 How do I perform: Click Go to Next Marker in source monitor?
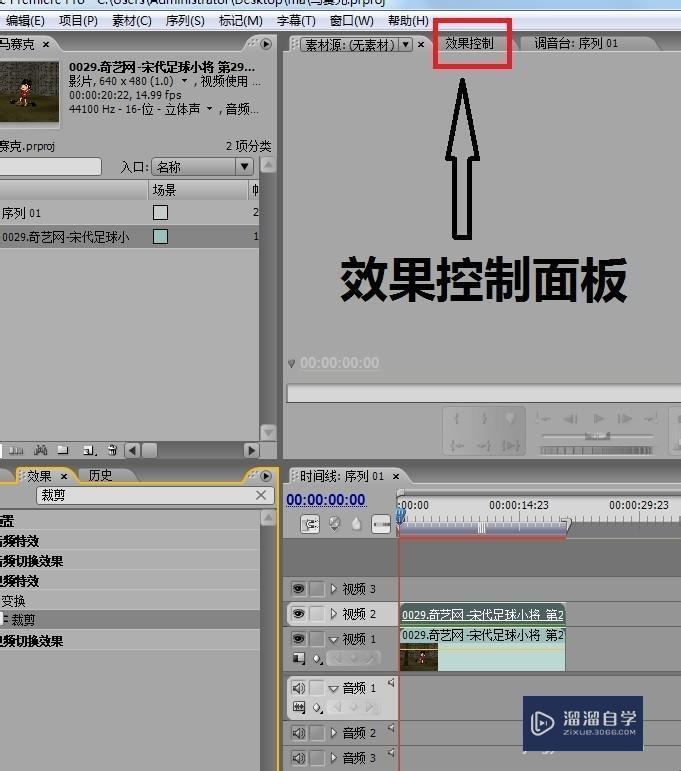tap(651, 419)
